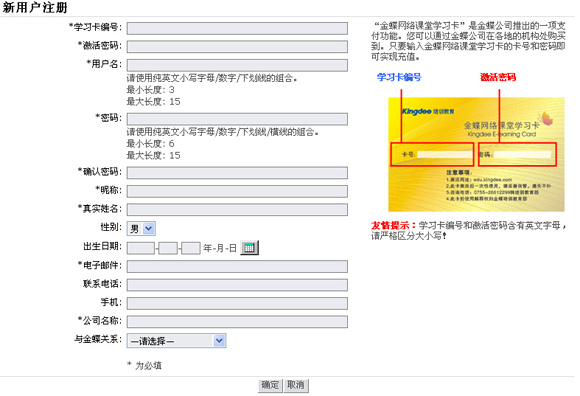The width and height of the screenshot is (580, 396).
Task: Expand the 性别 gender dropdown
Action: click(x=141, y=229)
